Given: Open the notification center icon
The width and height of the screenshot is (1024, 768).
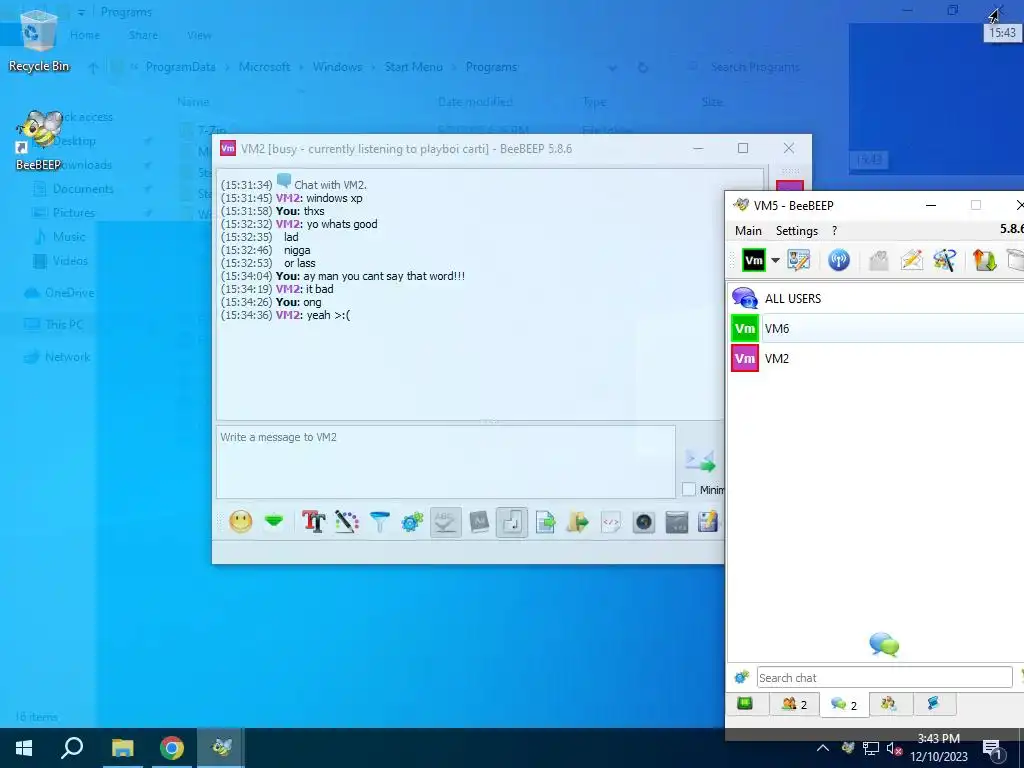Looking at the screenshot, I should point(992,749).
